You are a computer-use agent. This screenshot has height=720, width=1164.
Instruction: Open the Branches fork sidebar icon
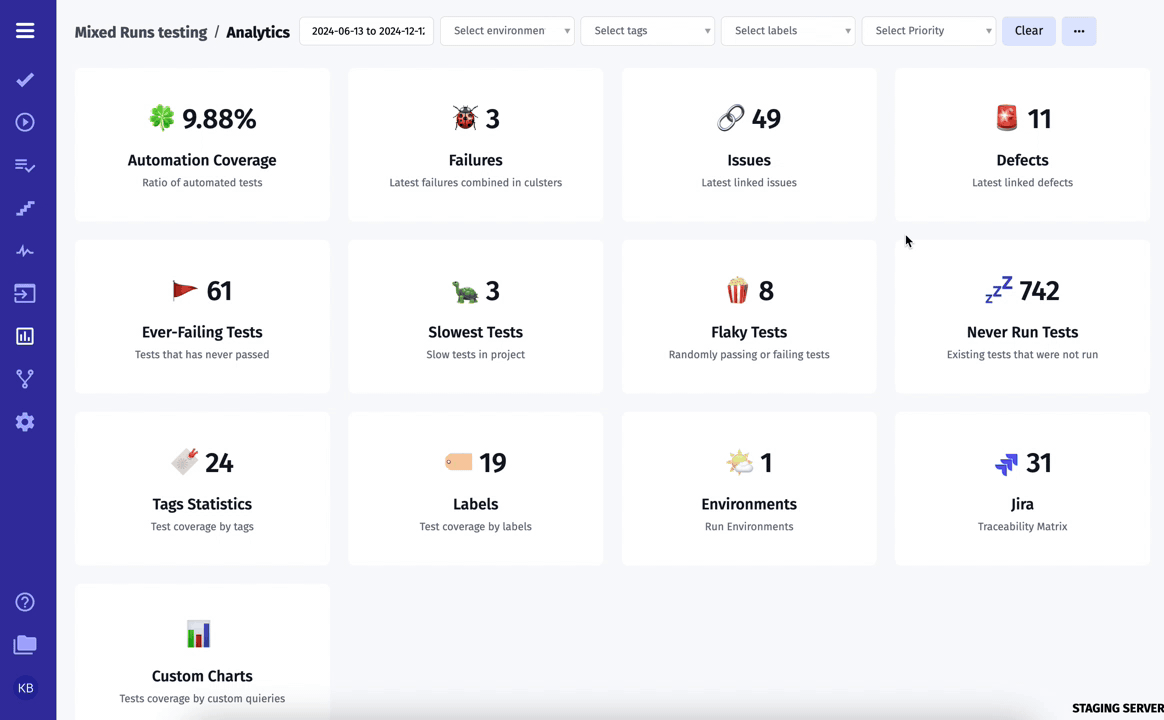25,379
